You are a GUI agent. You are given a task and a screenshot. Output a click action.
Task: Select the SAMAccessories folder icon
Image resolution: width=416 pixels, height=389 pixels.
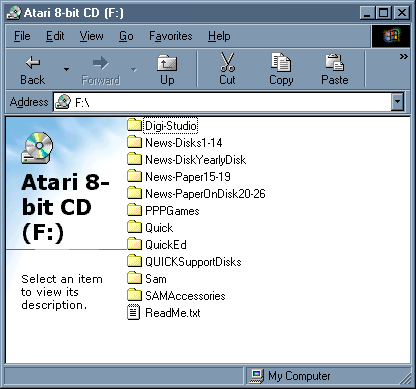[x=134, y=295]
